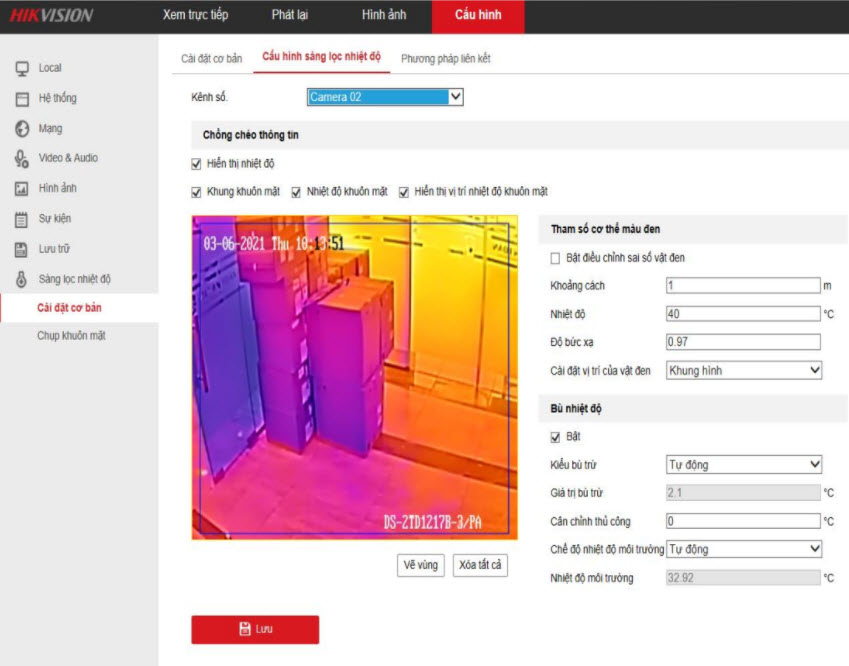This screenshot has width=849, height=666.
Task: Switch to the Phát lại top menu
Action: (x=290, y=15)
